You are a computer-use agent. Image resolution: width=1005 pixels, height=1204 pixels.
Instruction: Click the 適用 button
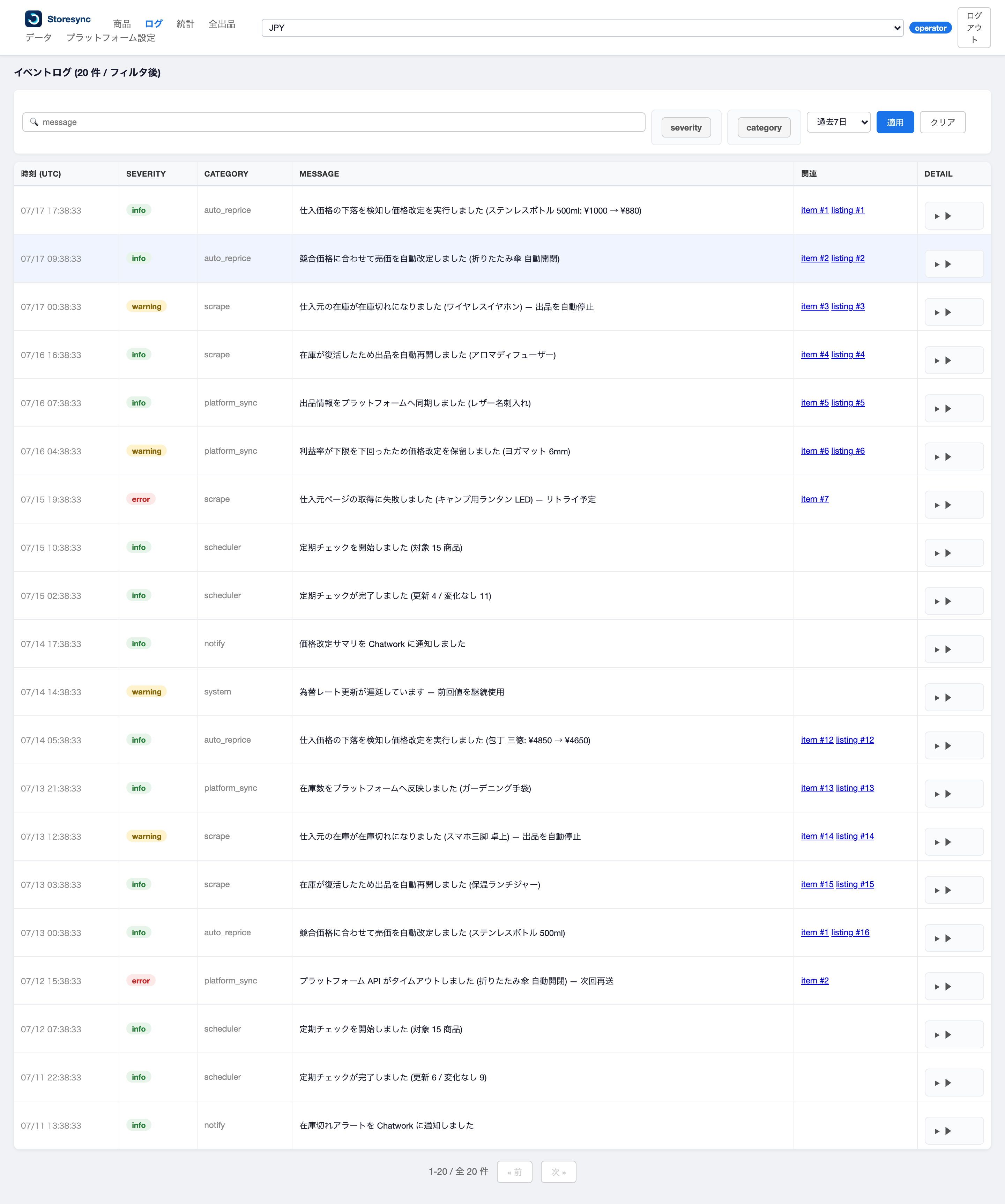click(895, 122)
